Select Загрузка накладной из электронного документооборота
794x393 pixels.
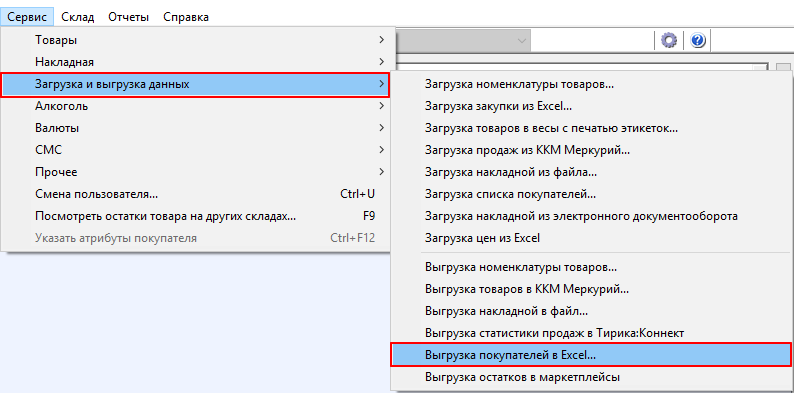[591, 216]
